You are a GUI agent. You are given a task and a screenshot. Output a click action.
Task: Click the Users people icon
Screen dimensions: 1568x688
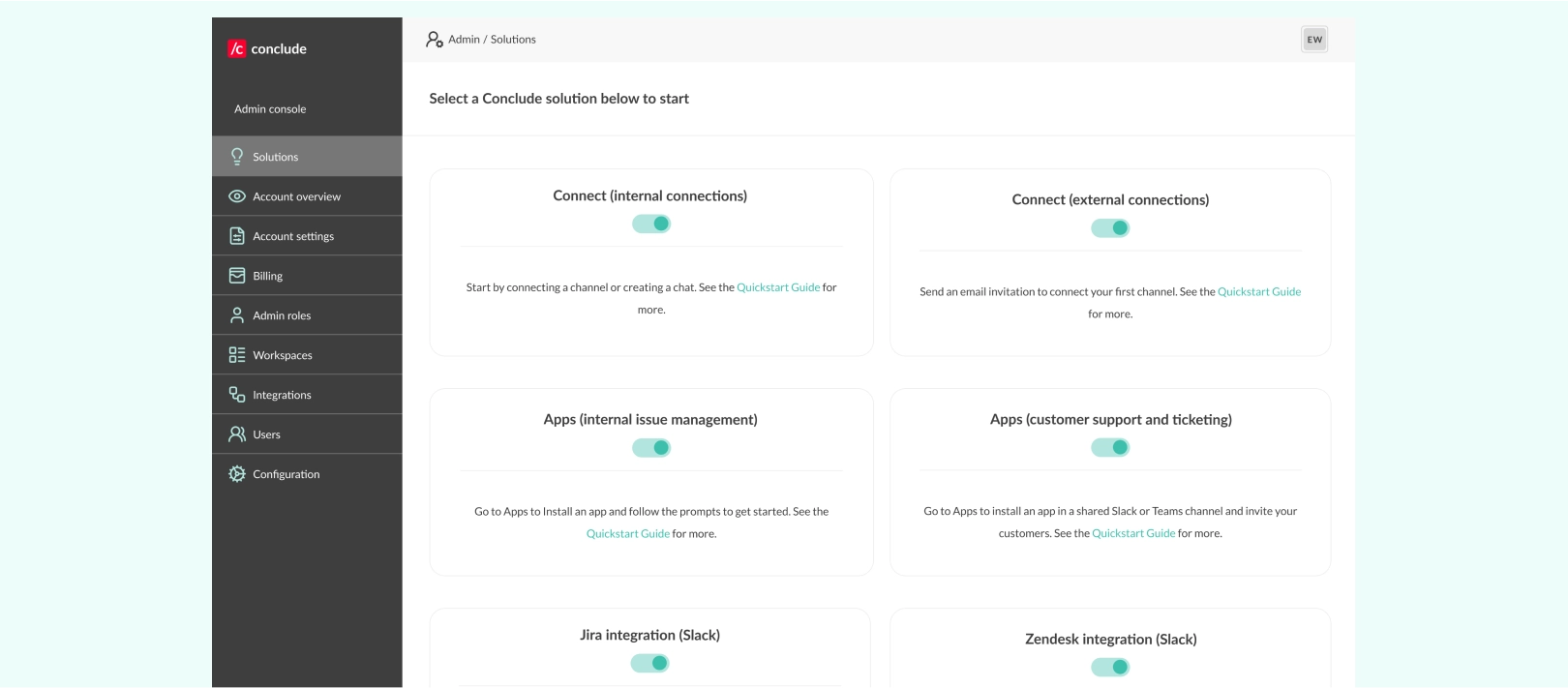pyautogui.click(x=237, y=434)
